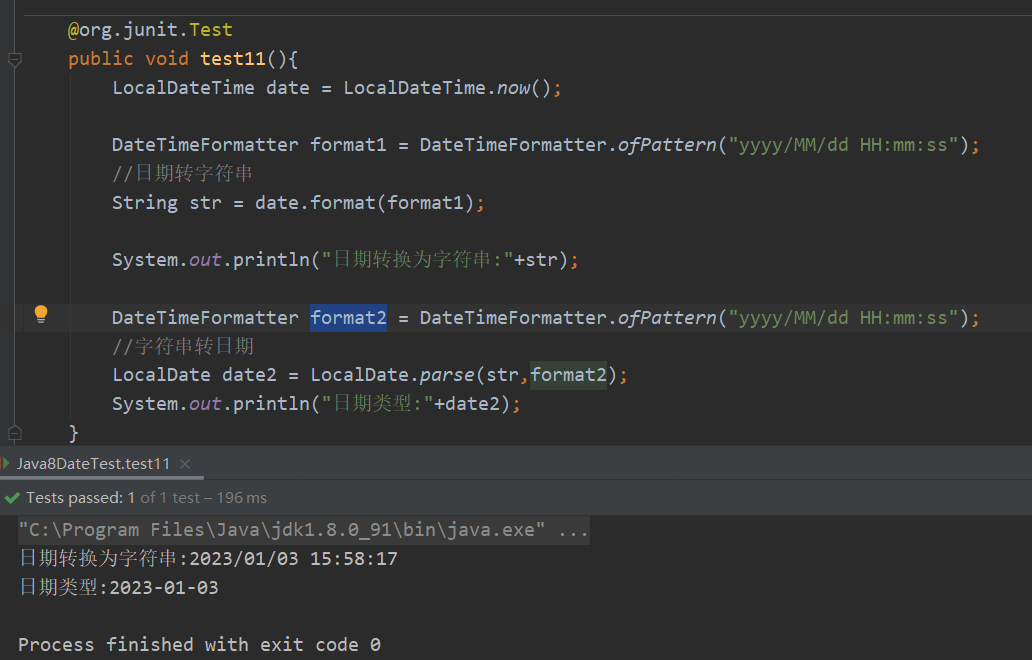Click the yellow lightbulb quick-fix icon
Image resolution: width=1032 pixels, height=660 pixels.
[41, 315]
